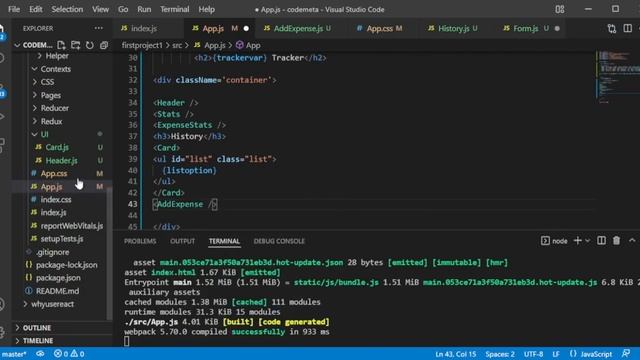640x360 pixels.
Task: Click the master branch in status bar
Action: click(x=14, y=354)
